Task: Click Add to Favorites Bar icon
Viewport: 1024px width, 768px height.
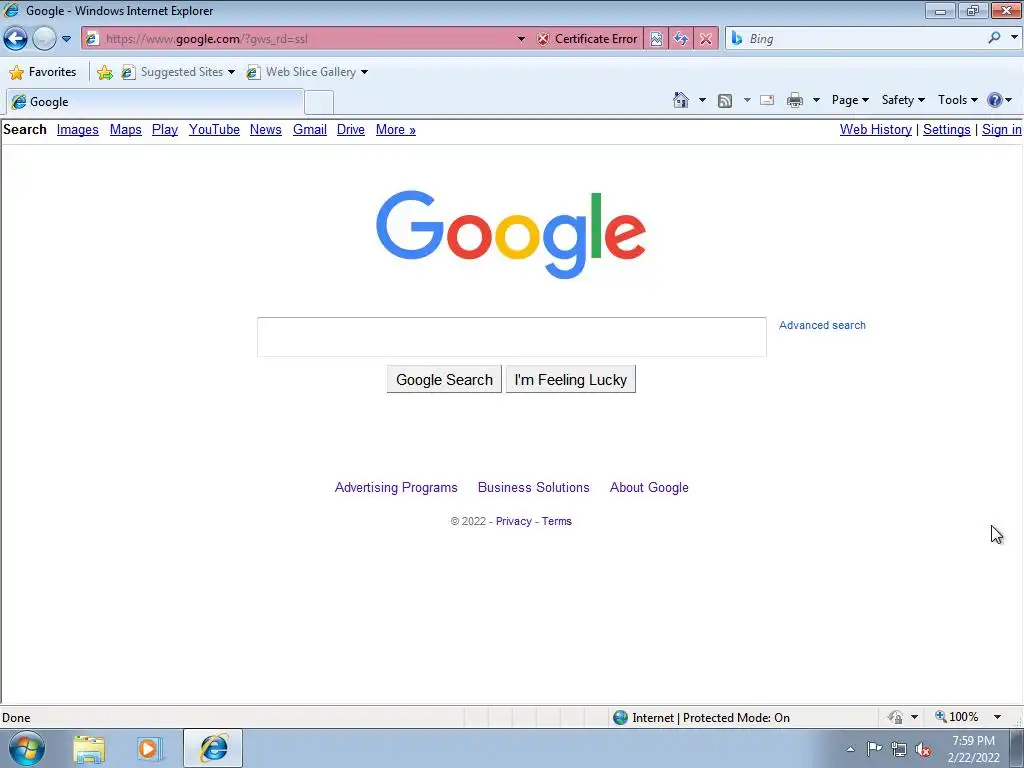Action: [104, 72]
